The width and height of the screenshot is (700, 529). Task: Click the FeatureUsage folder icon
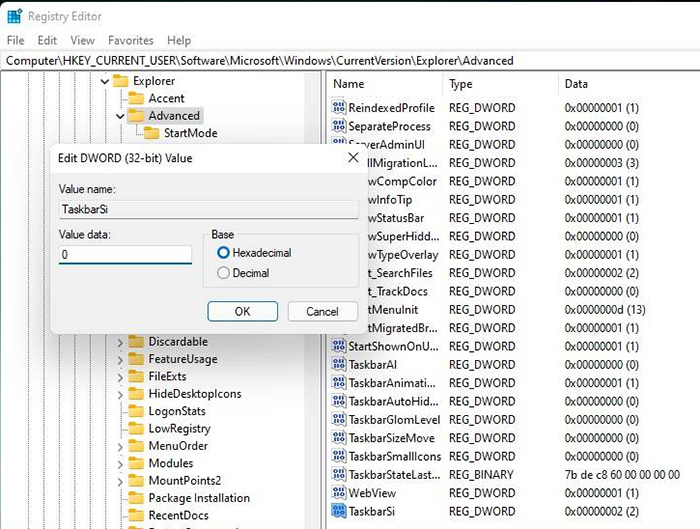(136, 359)
